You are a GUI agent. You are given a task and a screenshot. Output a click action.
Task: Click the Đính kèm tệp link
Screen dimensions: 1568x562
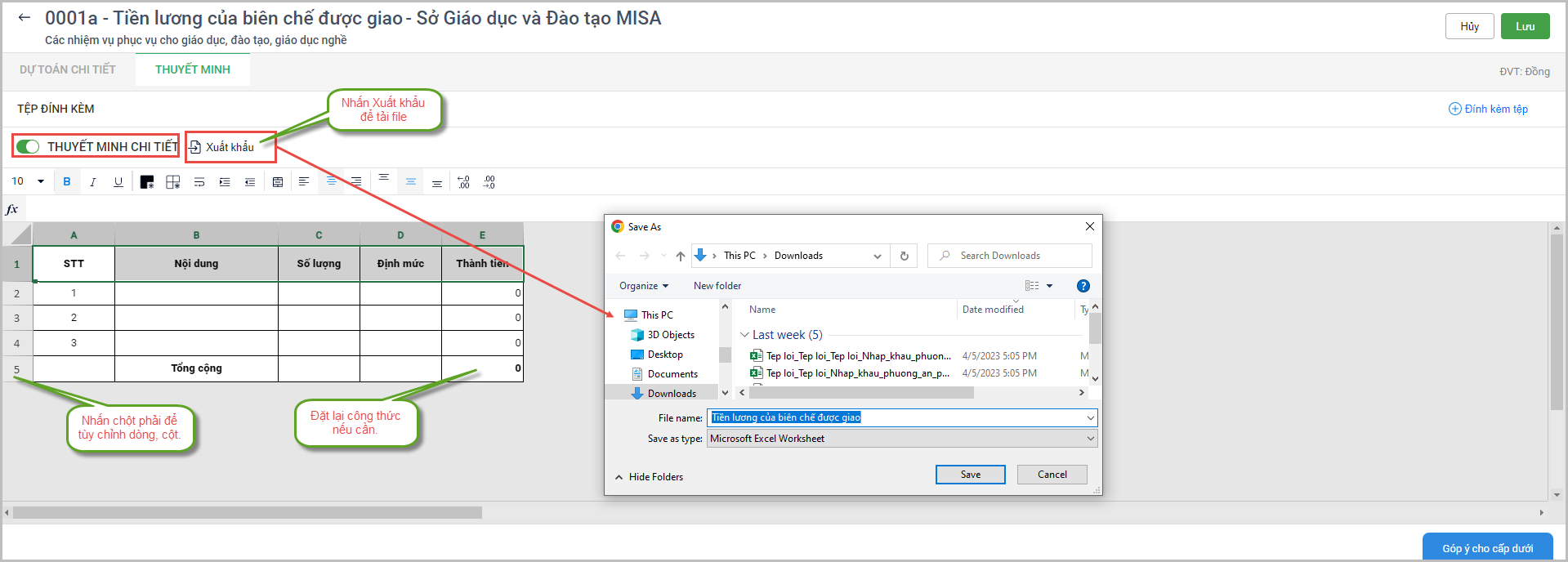(1488, 109)
